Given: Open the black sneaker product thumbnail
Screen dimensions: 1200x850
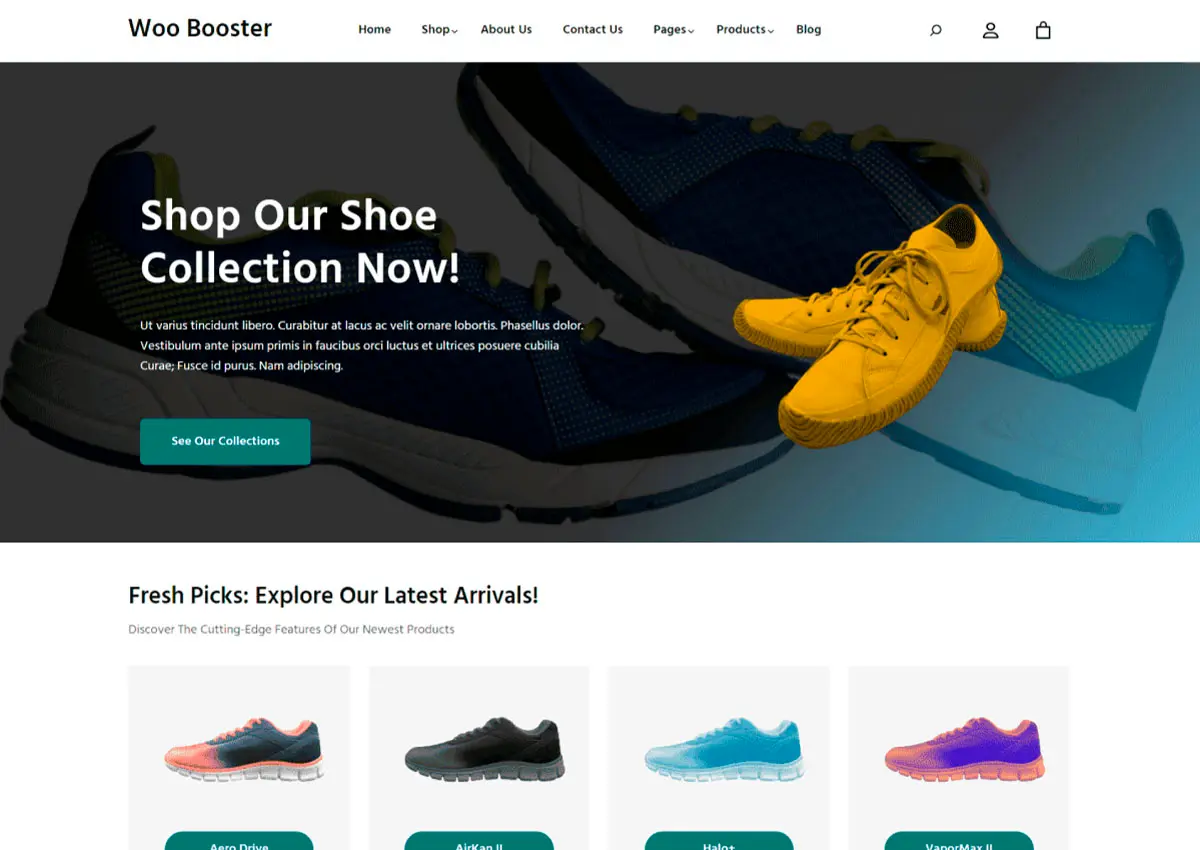Looking at the screenshot, I should [484, 749].
